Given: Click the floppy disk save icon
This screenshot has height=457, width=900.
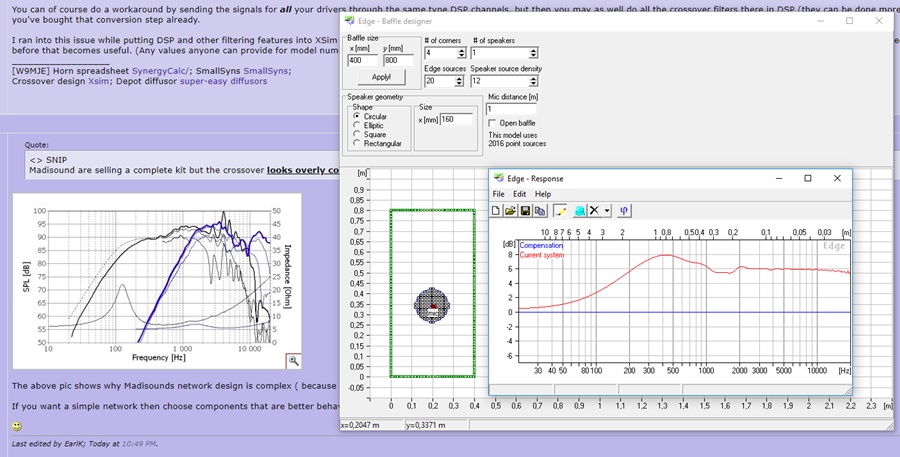Looking at the screenshot, I should click(x=525, y=211).
